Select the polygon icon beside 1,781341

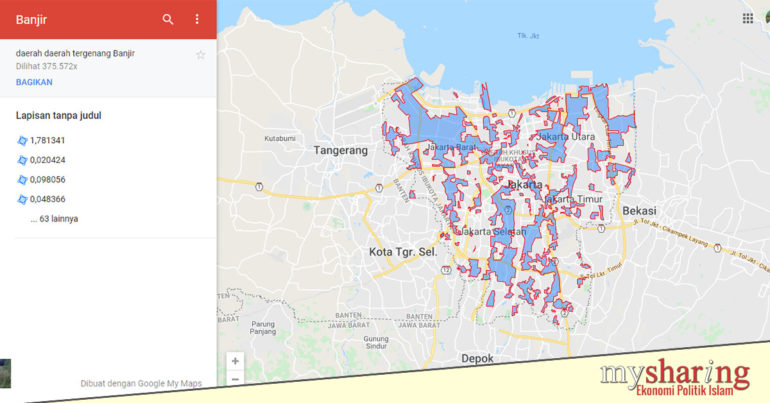[x=22, y=140]
